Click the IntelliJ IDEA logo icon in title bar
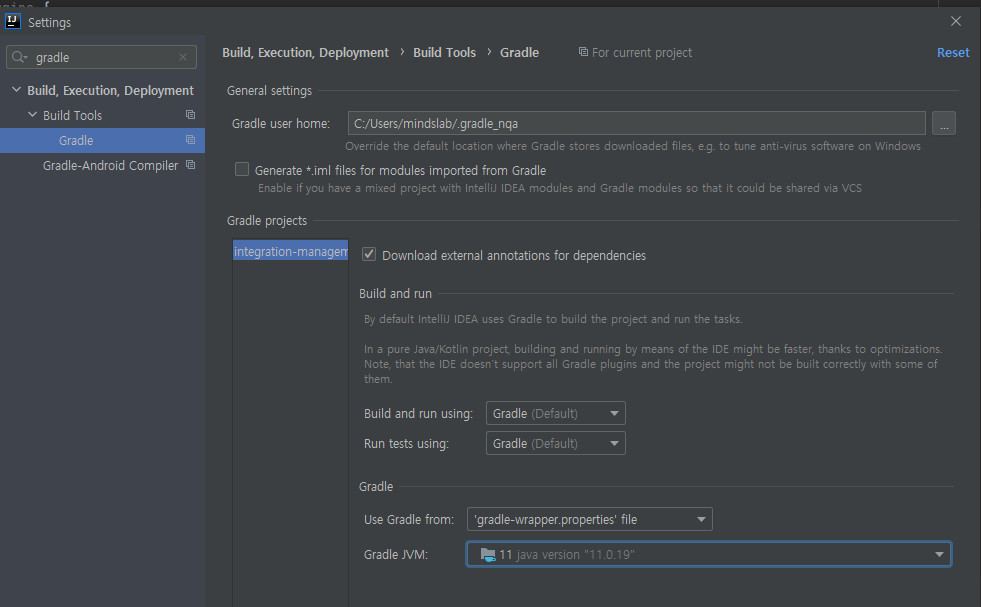Viewport: 981px width, 607px height. click(13, 21)
